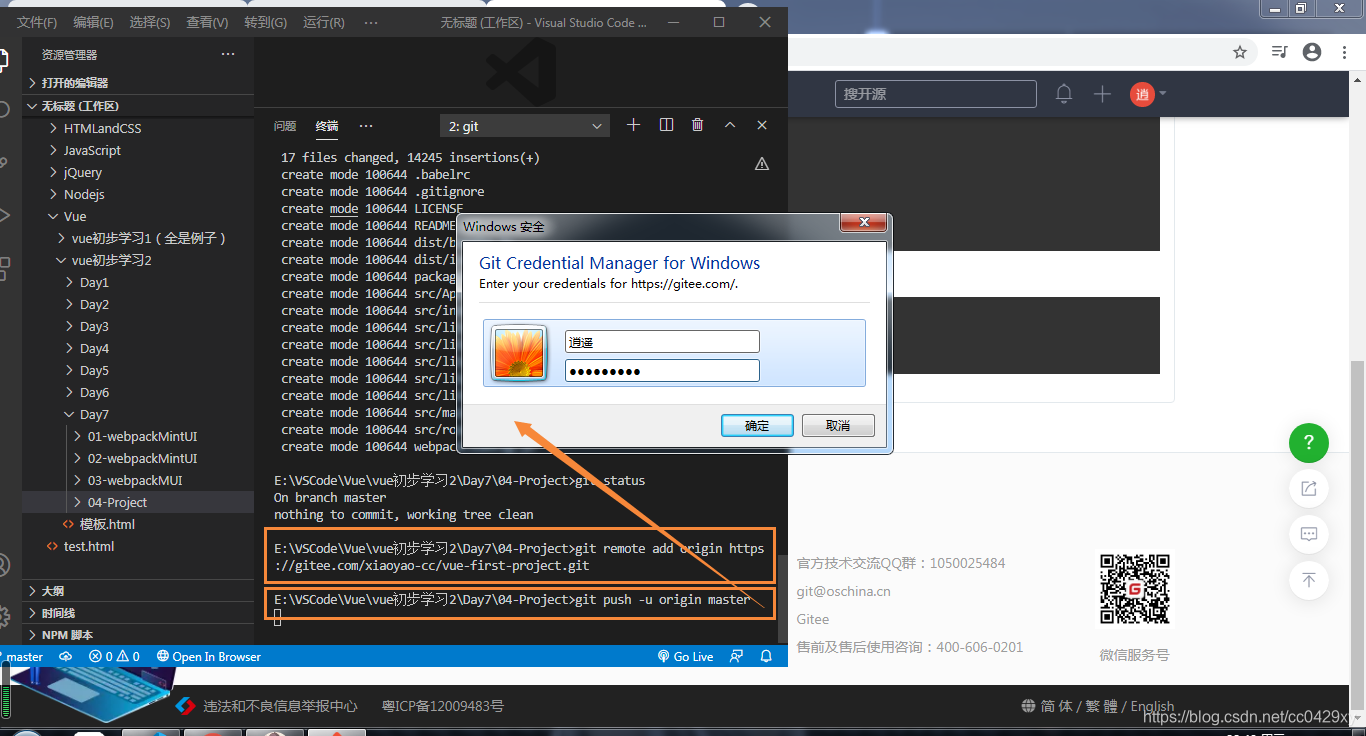Open 模板.html file
The height and width of the screenshot is (736, 1366).
pyautogui.click(x=139, y=524)
